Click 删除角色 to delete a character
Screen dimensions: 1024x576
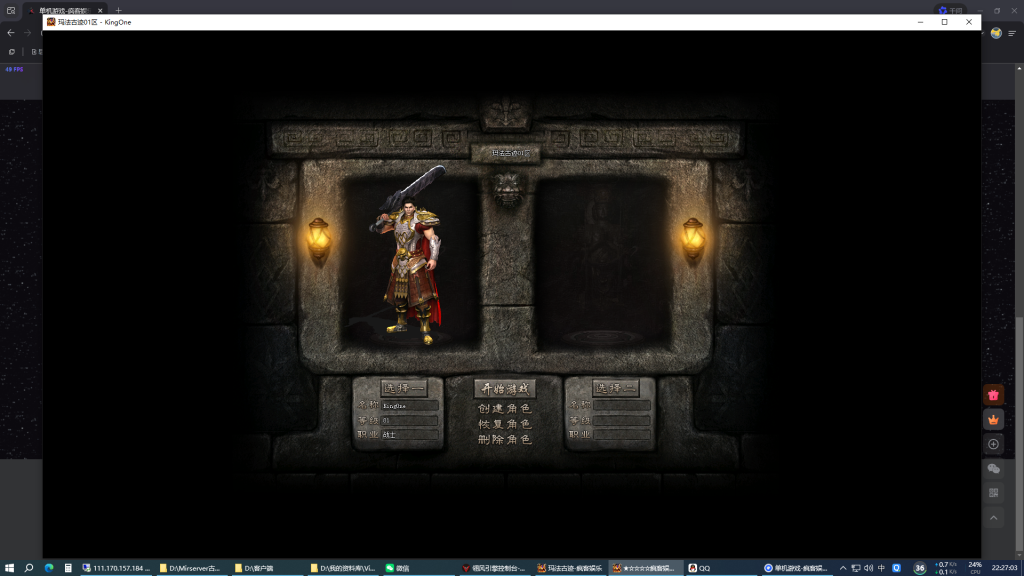tap(505, 439)
